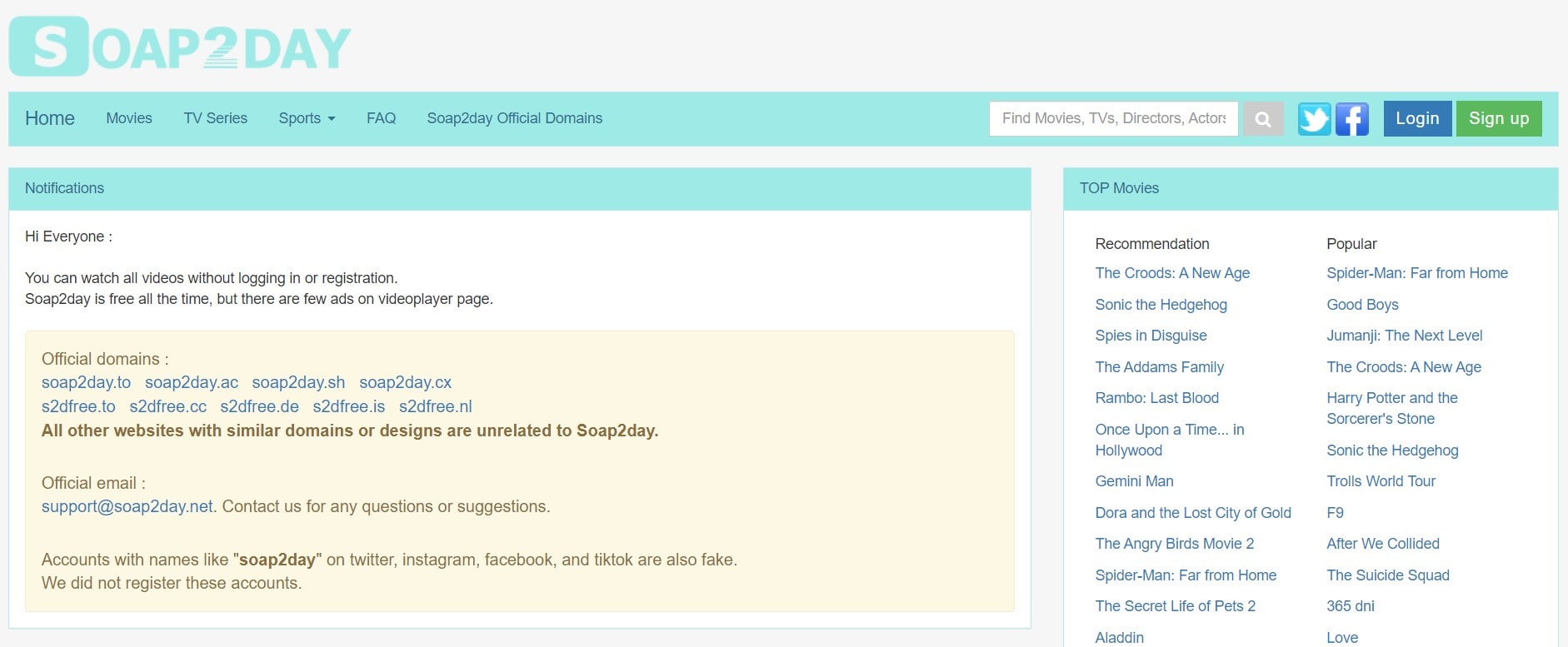Go to the Home page
This screenshot has width=1568, height=647.
tap(50, 118)
